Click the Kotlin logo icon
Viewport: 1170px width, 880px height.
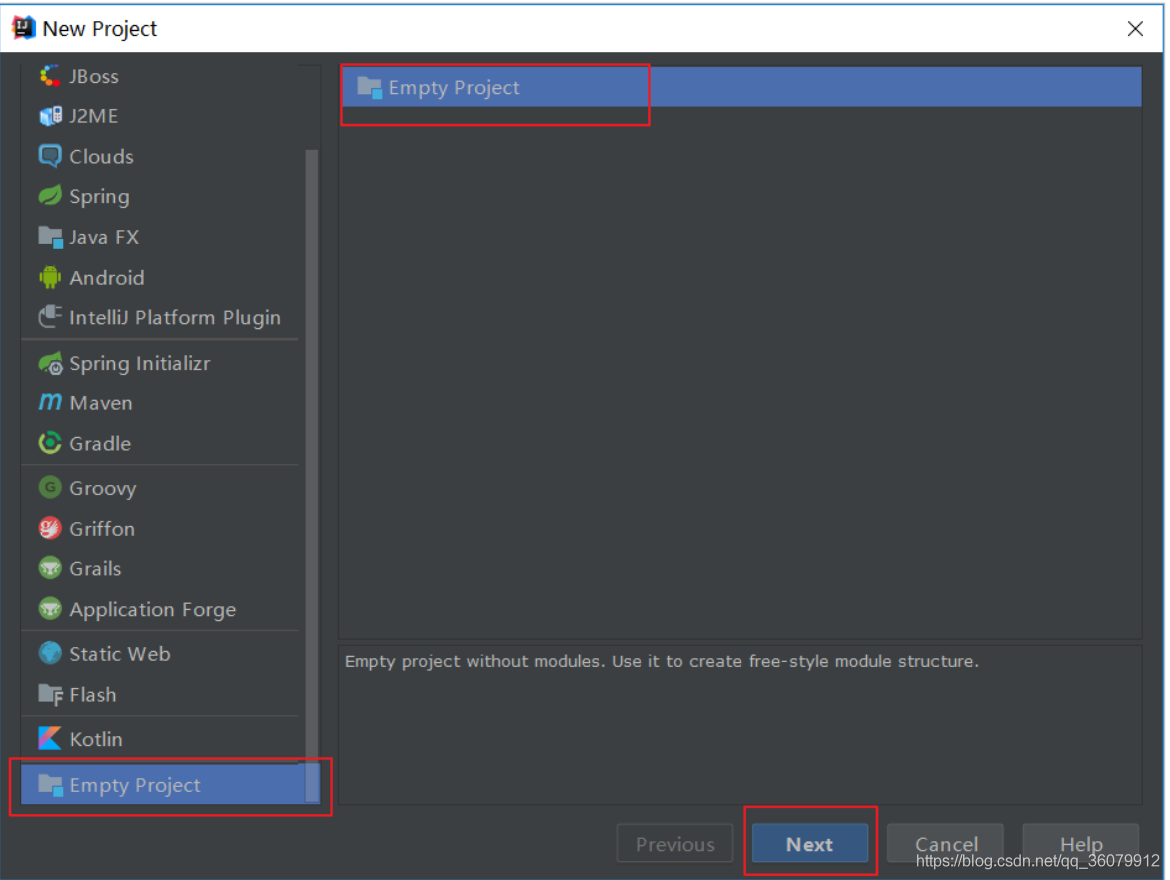(50, 738)
